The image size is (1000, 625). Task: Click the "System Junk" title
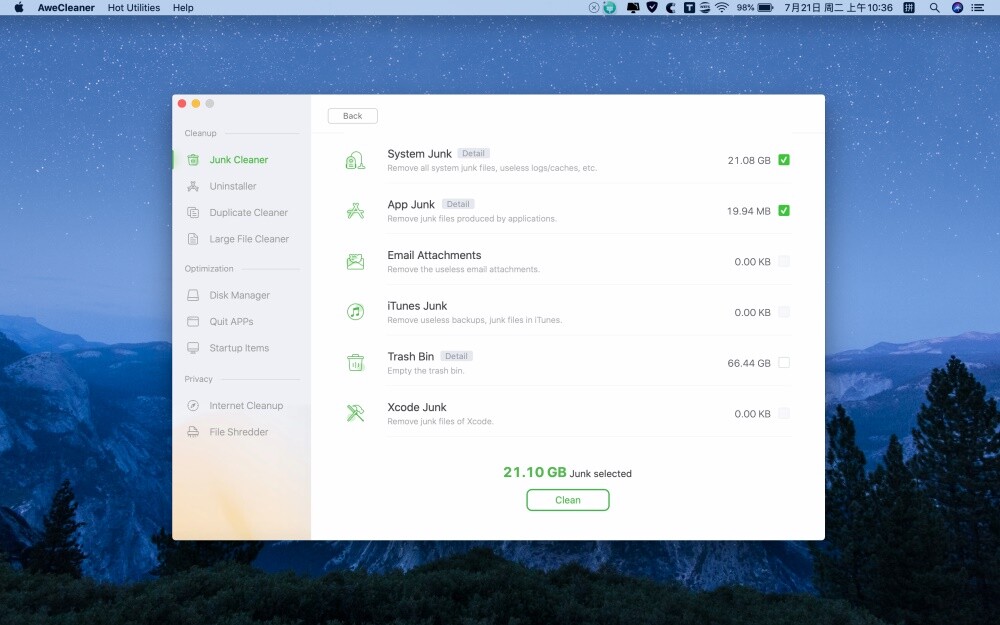pyautogui.click(x=419, y=154)
